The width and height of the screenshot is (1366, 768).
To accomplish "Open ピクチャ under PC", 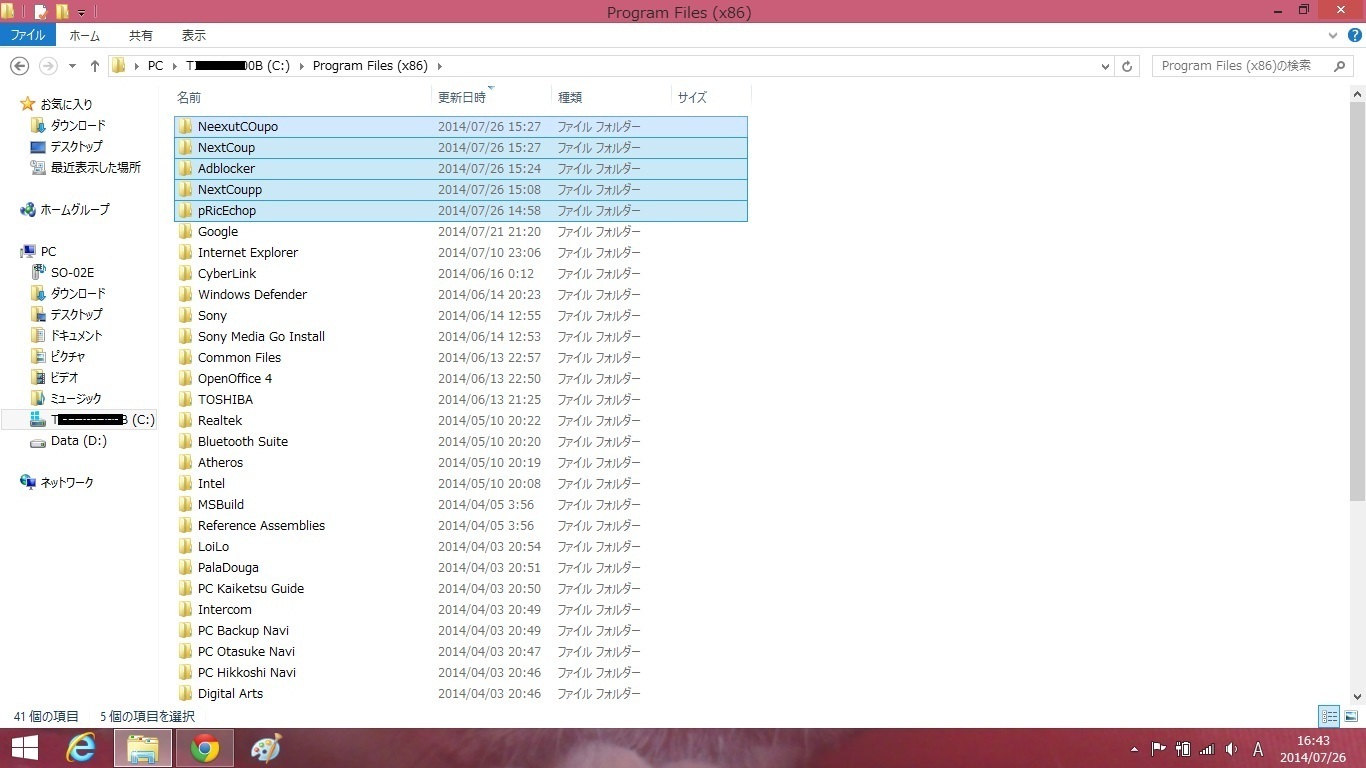I will point(68,356).
